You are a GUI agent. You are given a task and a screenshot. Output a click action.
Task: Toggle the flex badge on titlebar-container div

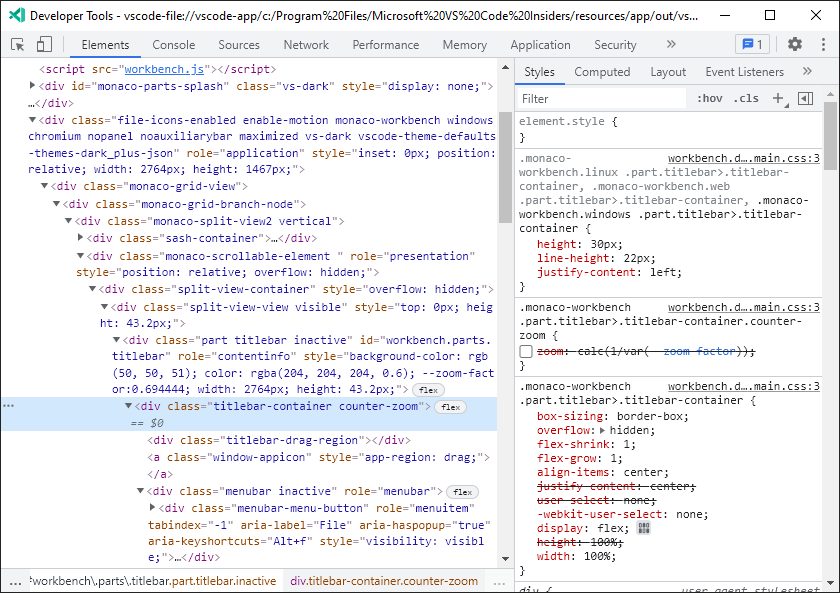[450, 406]
